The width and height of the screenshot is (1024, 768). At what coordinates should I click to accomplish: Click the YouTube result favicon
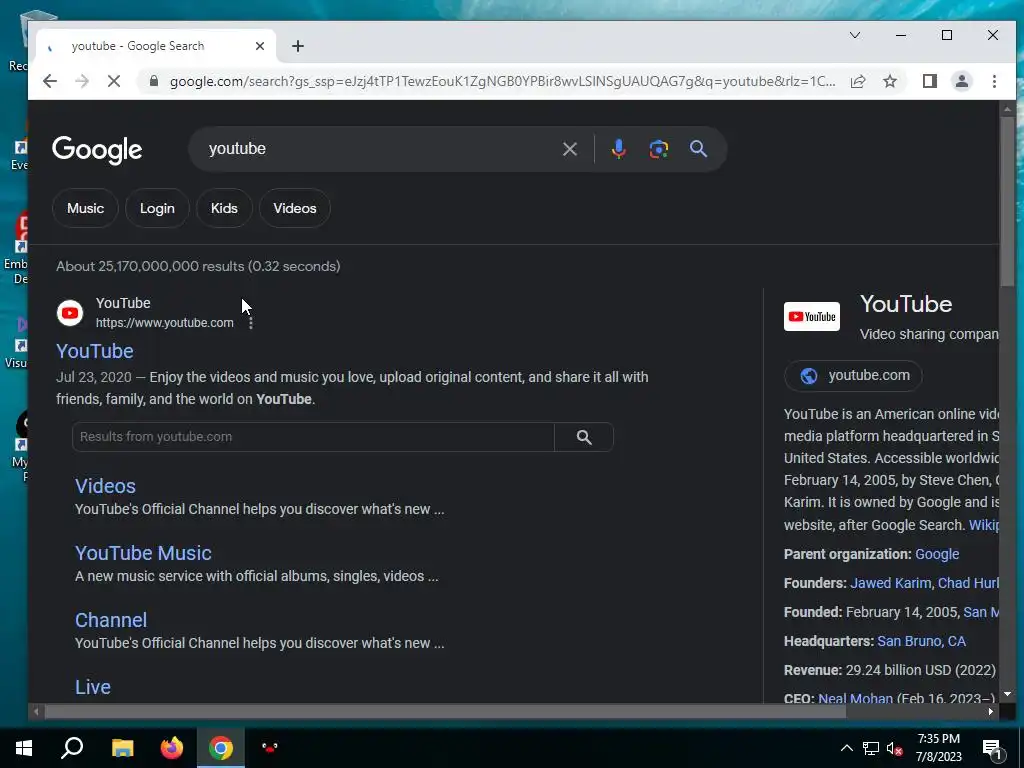(70, 313)
